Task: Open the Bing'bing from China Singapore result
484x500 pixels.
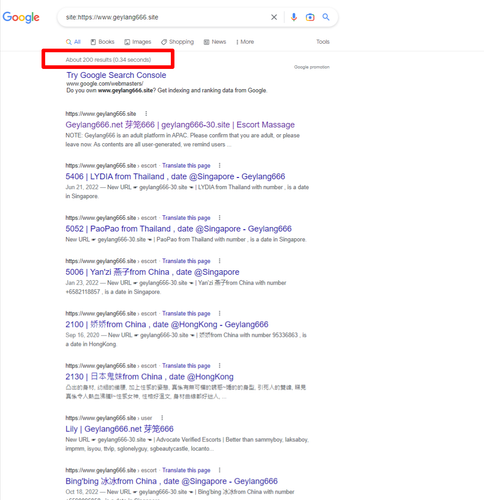Action: pyautogui.click(x=171, y=481)
